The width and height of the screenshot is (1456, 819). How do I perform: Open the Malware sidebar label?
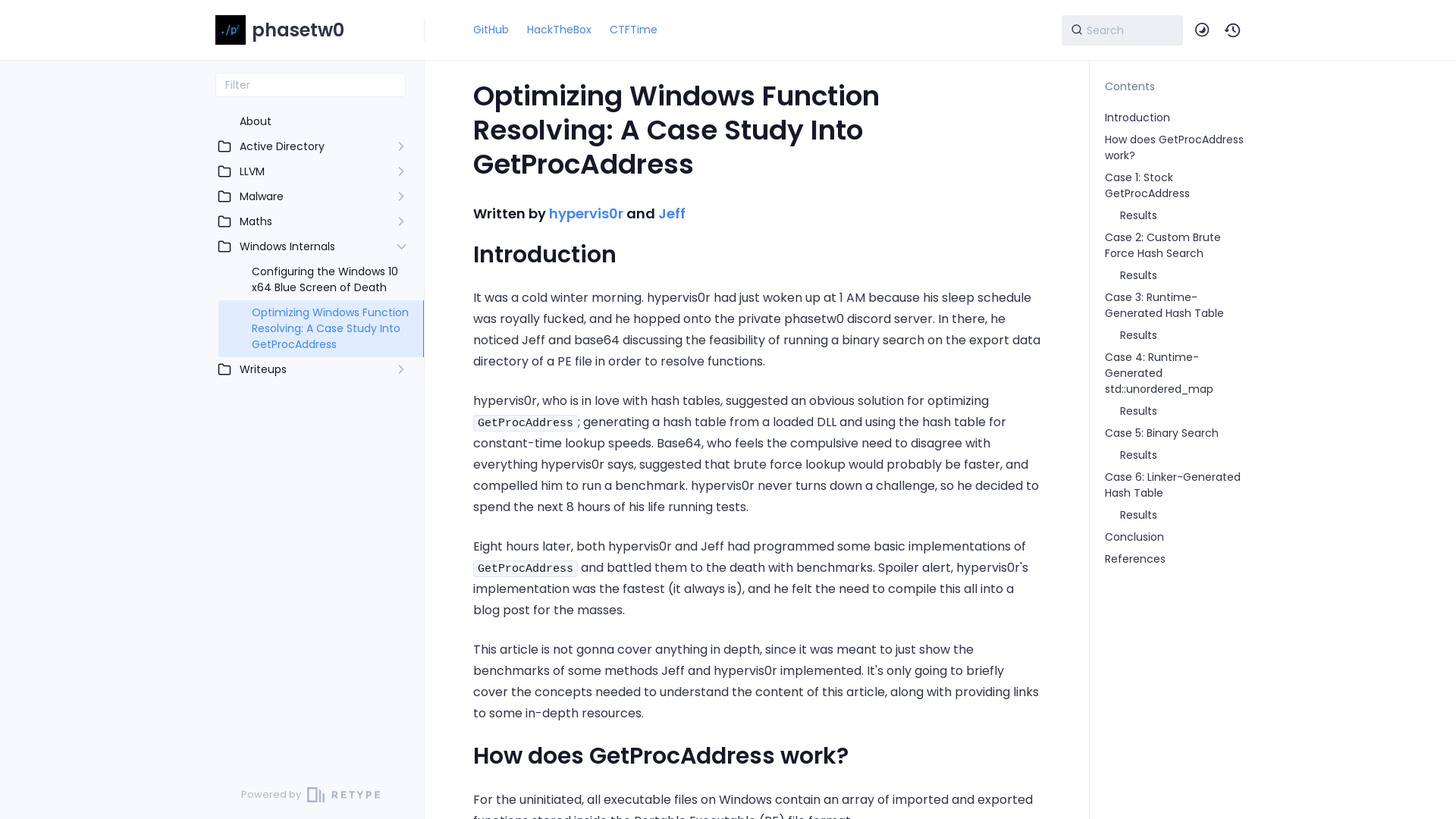click(x=262, y=196)
